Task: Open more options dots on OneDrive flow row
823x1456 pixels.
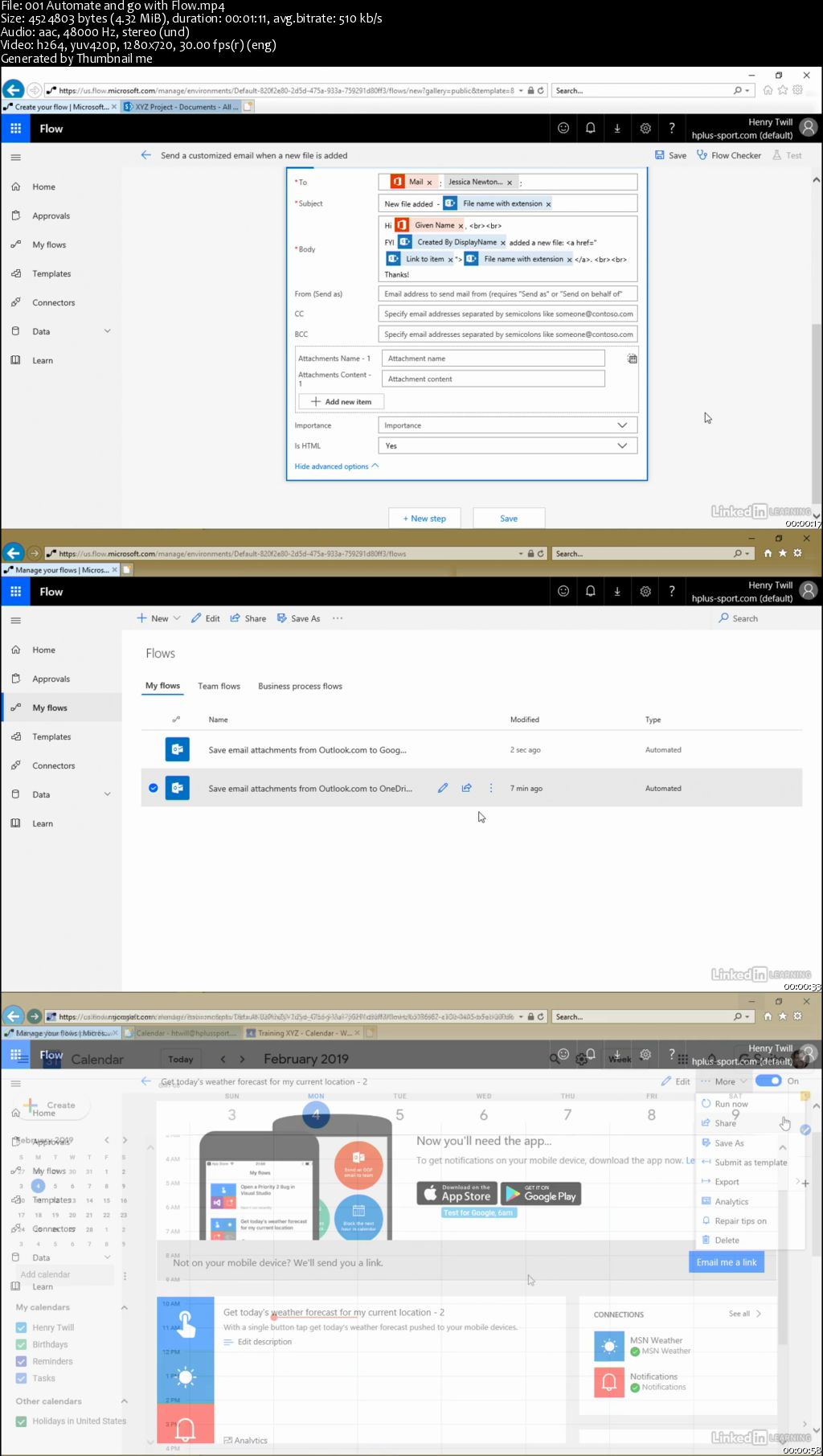Action: 491,788
